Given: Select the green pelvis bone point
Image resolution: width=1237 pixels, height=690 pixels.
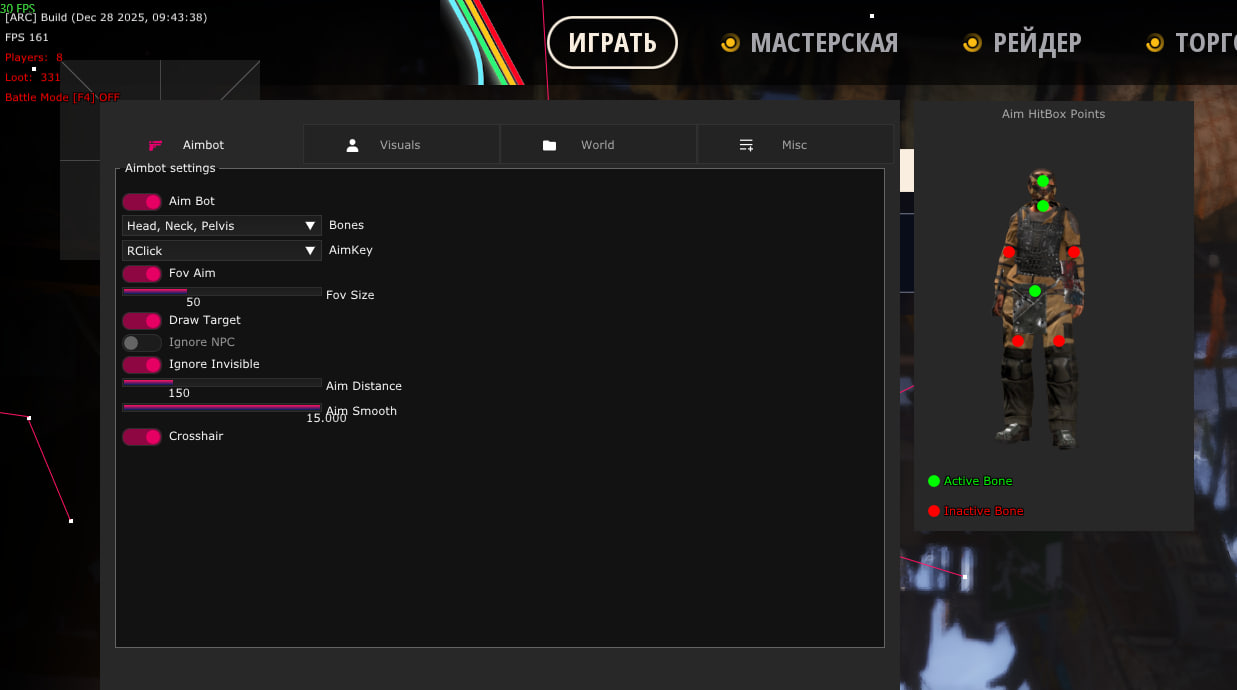Looking at the screenshot, I should (1035, 291).
